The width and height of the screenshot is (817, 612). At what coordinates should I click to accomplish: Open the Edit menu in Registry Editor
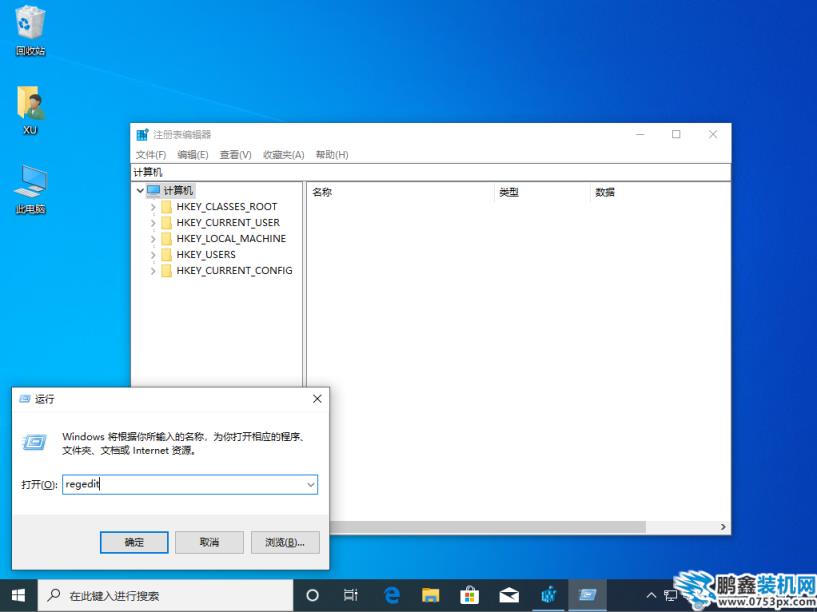(x=193, y=155)
